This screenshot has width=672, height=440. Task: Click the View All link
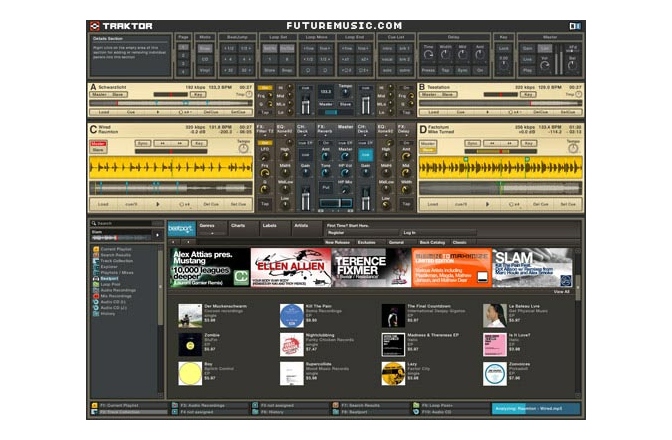point(561,292)
